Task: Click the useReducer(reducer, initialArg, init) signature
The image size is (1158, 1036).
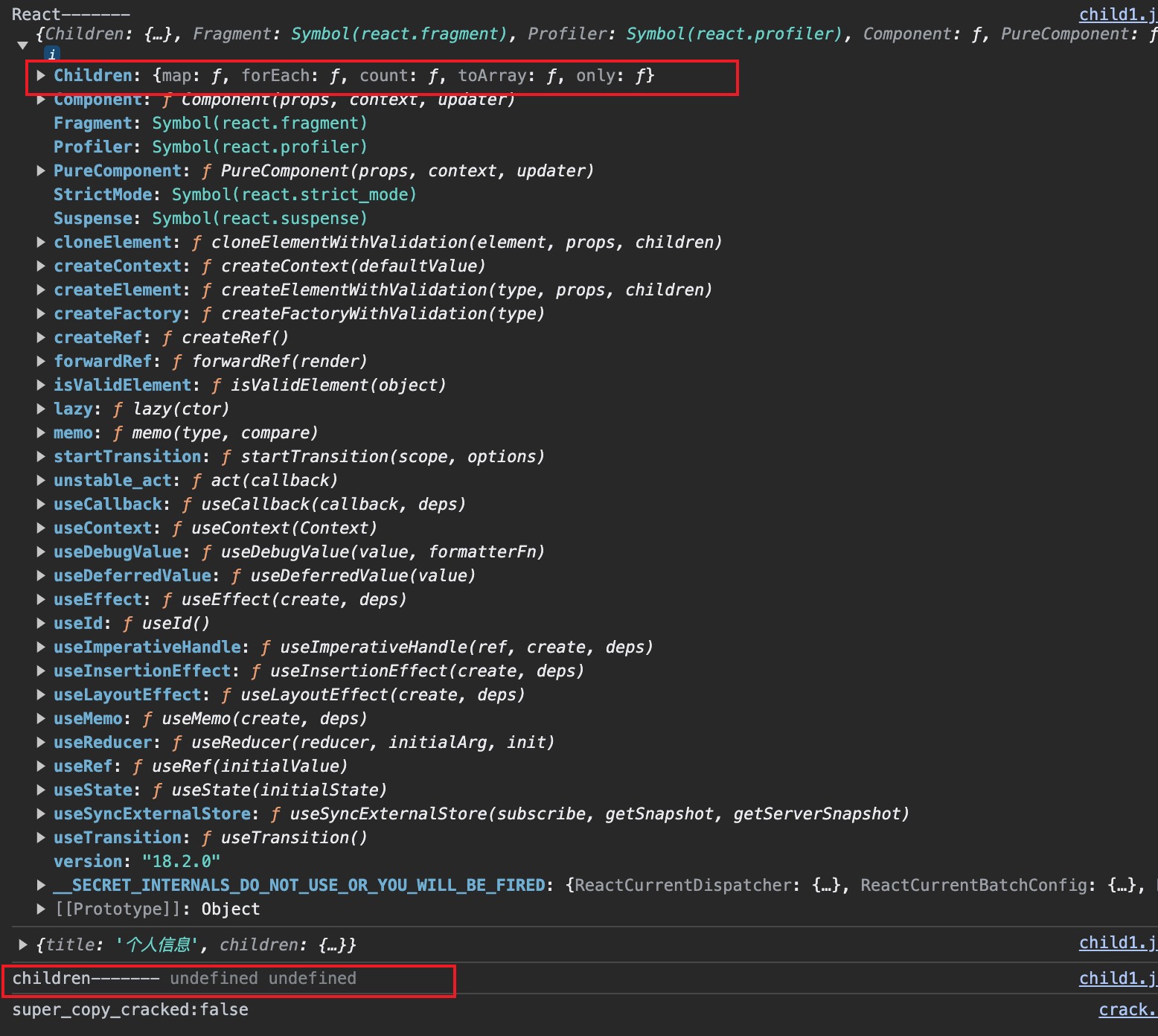Action: (373, 742)
